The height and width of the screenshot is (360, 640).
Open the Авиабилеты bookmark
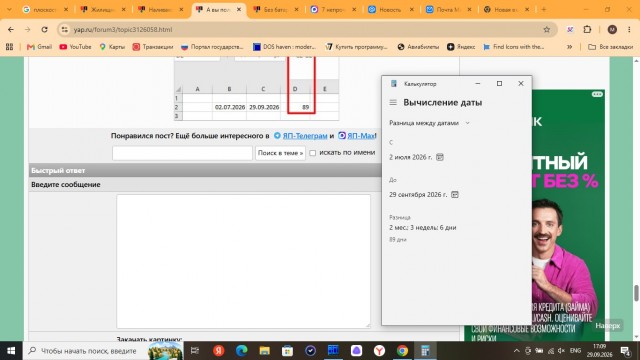tap(418, 47)
